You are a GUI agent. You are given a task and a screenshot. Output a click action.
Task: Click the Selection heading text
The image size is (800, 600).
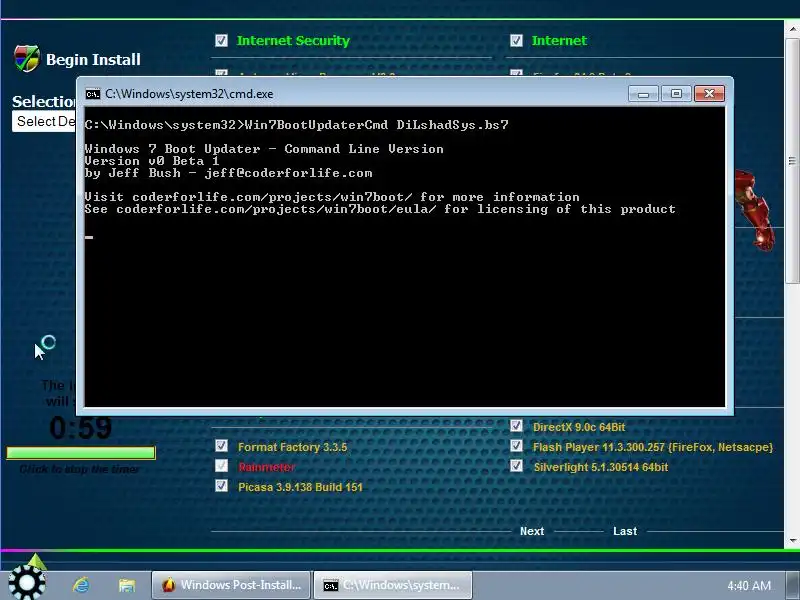tap(44, 102)
